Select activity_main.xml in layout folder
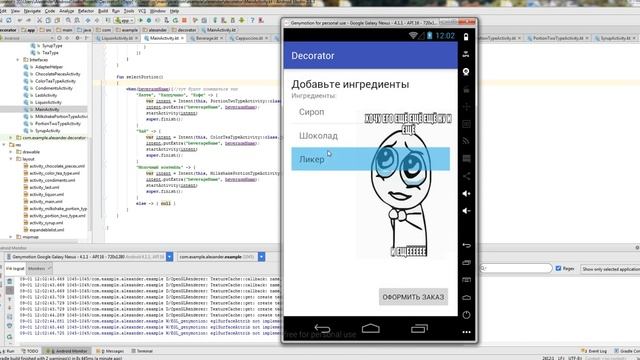Screen dimensions: 640x360 pos(46,202)
